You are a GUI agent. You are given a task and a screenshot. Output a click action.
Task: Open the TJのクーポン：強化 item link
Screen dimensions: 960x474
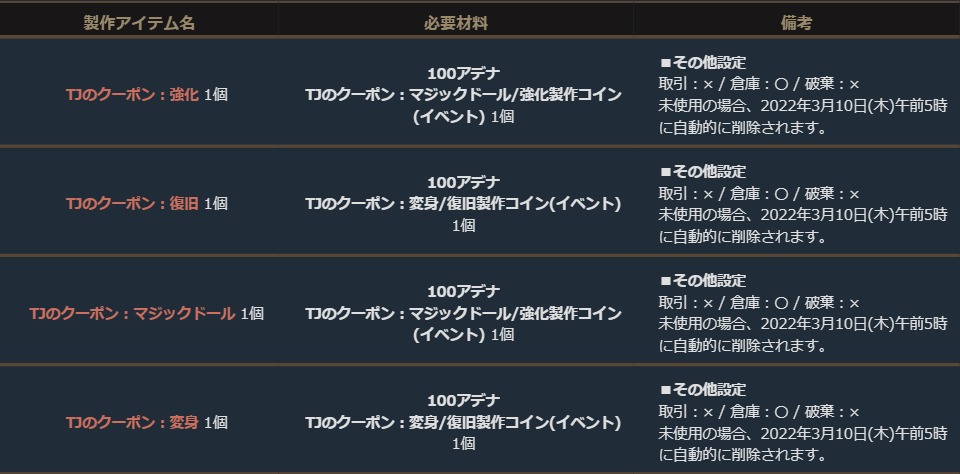point(132,94)
